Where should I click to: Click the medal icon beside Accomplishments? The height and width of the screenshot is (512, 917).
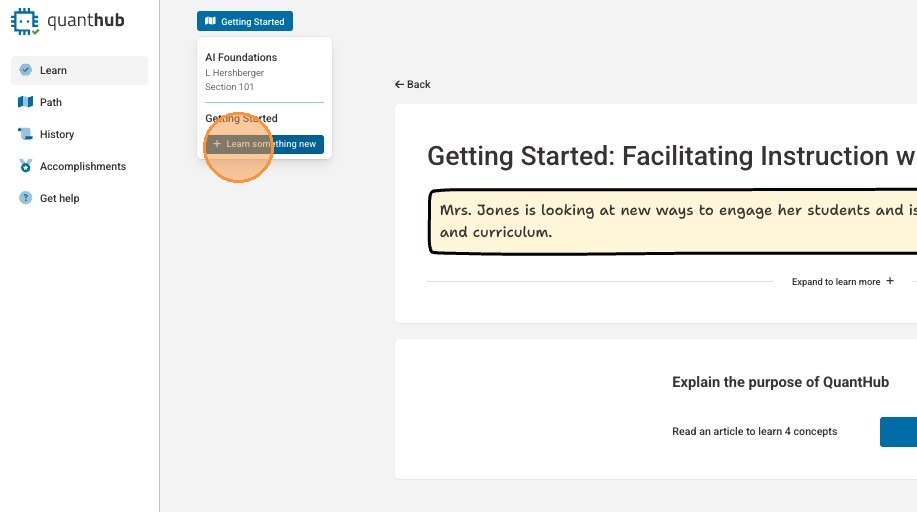[x=26, y=166]
